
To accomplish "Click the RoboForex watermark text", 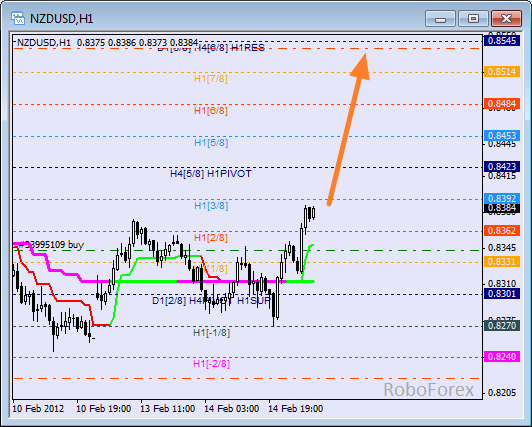I will coord(429,389).
